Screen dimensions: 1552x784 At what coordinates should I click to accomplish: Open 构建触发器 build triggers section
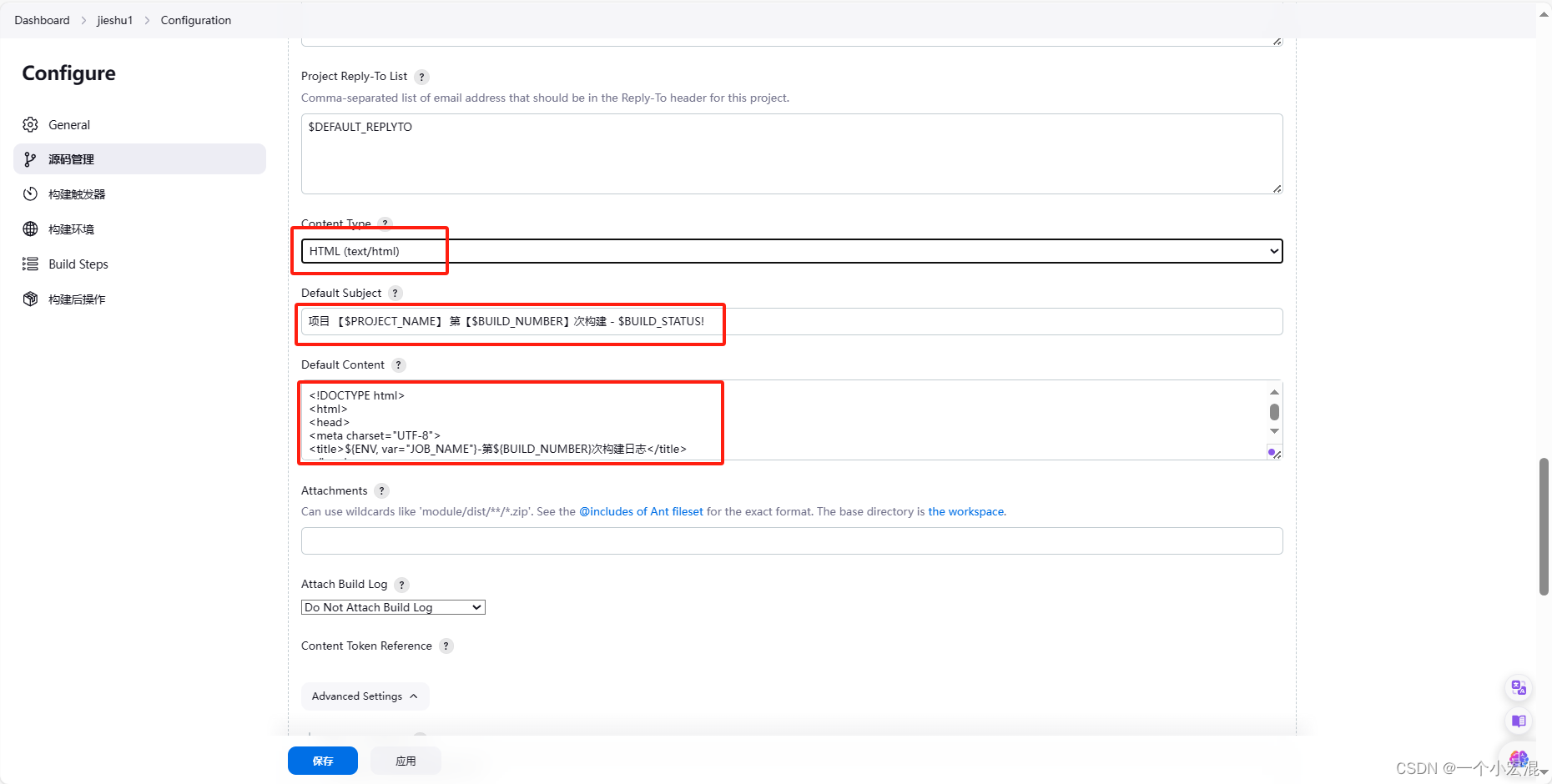point(79,193)
